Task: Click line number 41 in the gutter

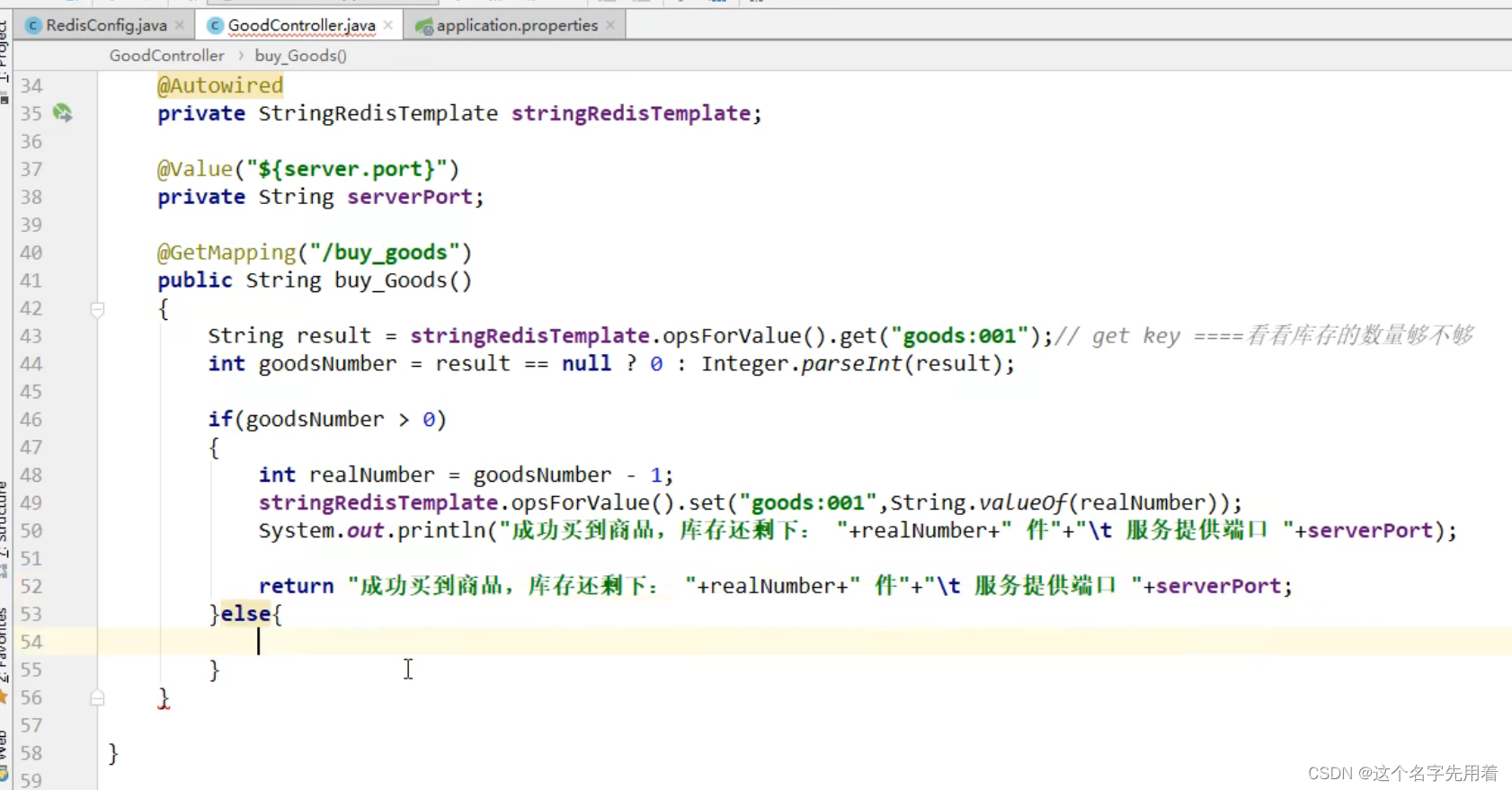Action: tap(31, 280)
